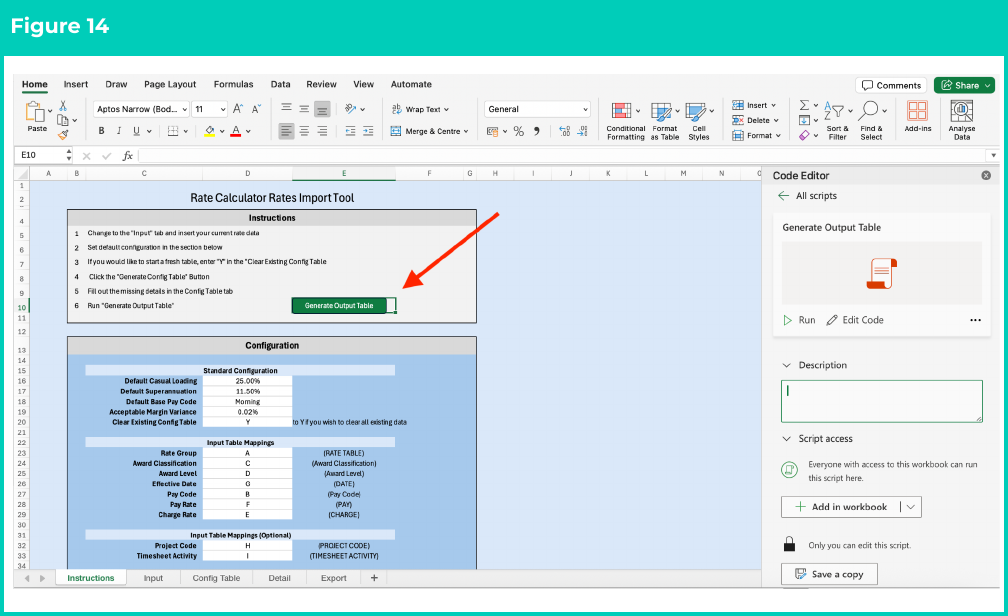Increase font size icon
The width and height of the screenshot is (1008, 616).
238,109
